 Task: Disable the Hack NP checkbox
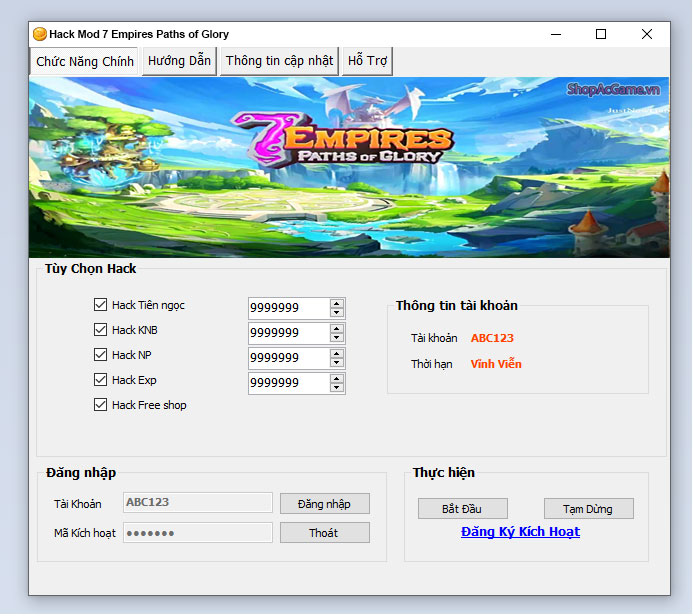pyautogui.click(x=100, y=354)
